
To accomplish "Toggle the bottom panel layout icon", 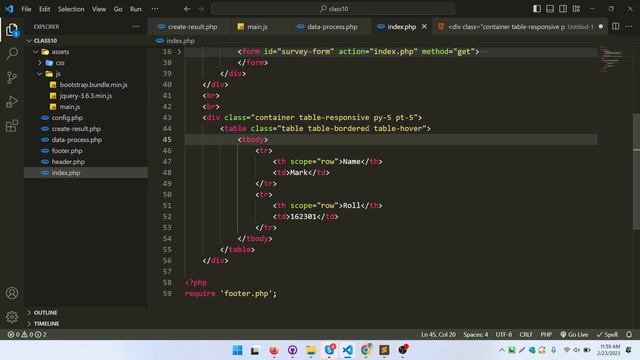I will (x=550, y=9).
